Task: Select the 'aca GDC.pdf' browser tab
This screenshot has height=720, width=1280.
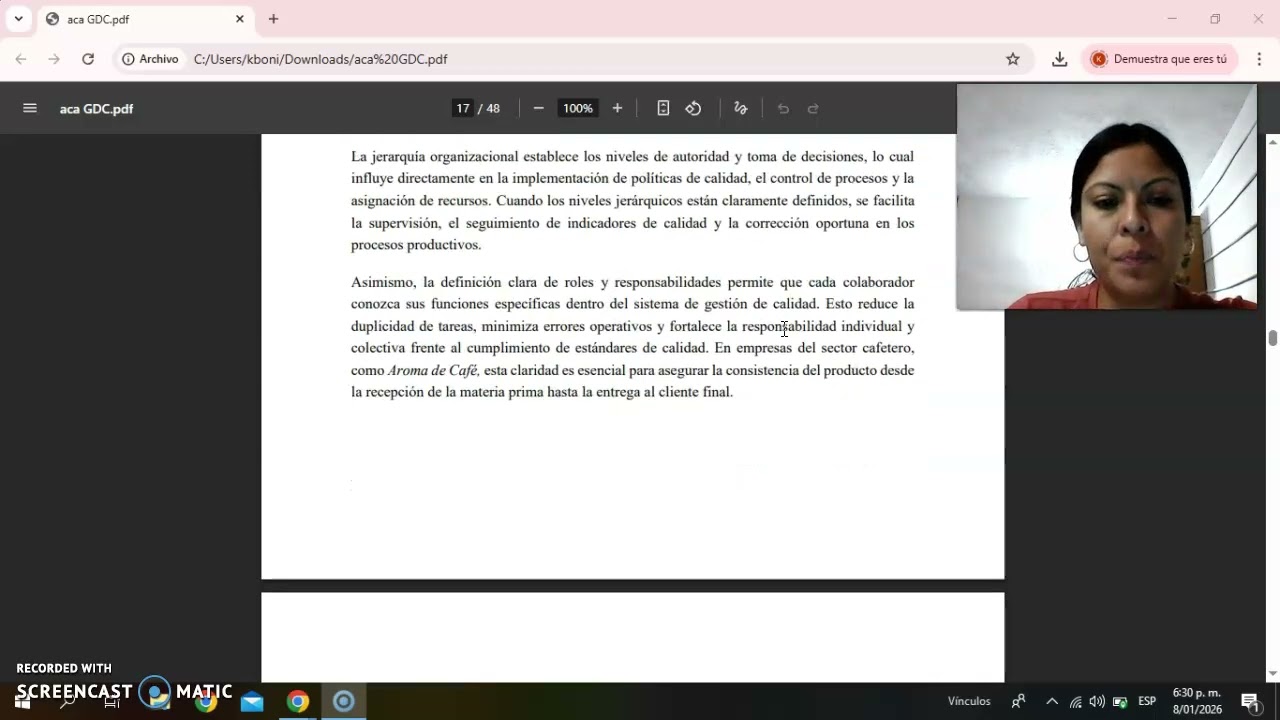Action: click(145, 19)
